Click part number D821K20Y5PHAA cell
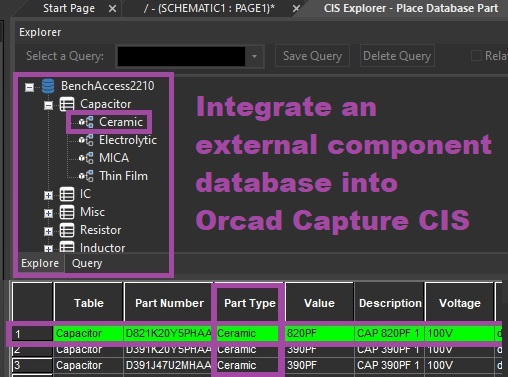Image resolution: width=508 pixels, height=377 pixels. point(168,334)
